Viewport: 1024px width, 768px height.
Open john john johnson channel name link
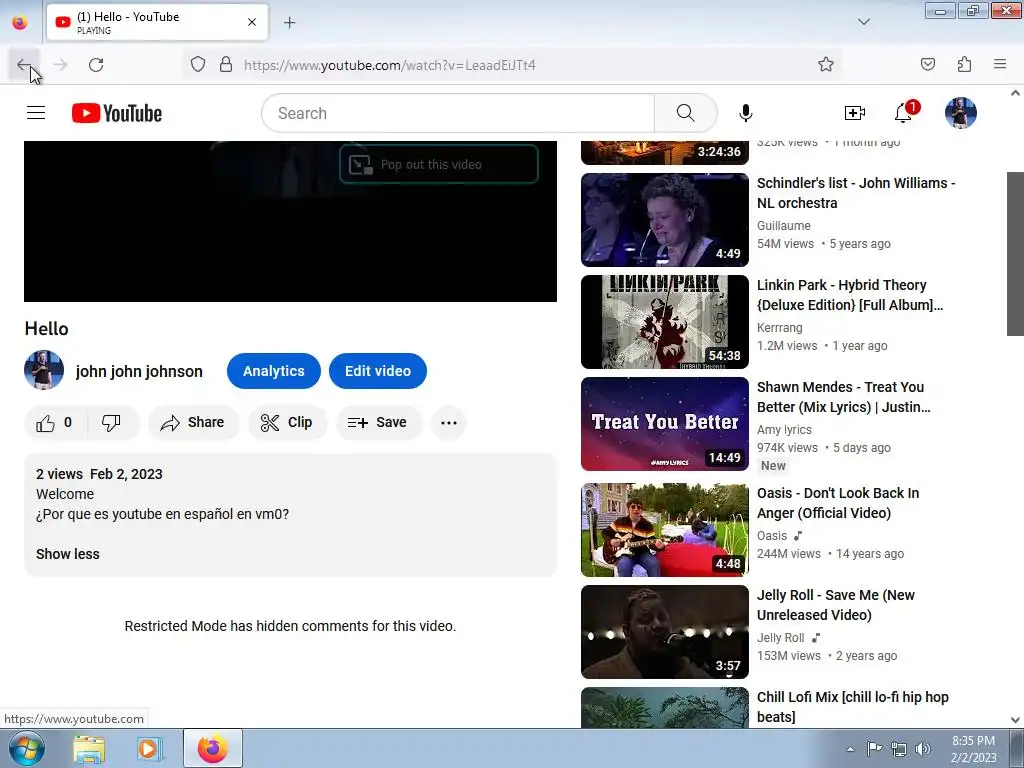point(139,371)
